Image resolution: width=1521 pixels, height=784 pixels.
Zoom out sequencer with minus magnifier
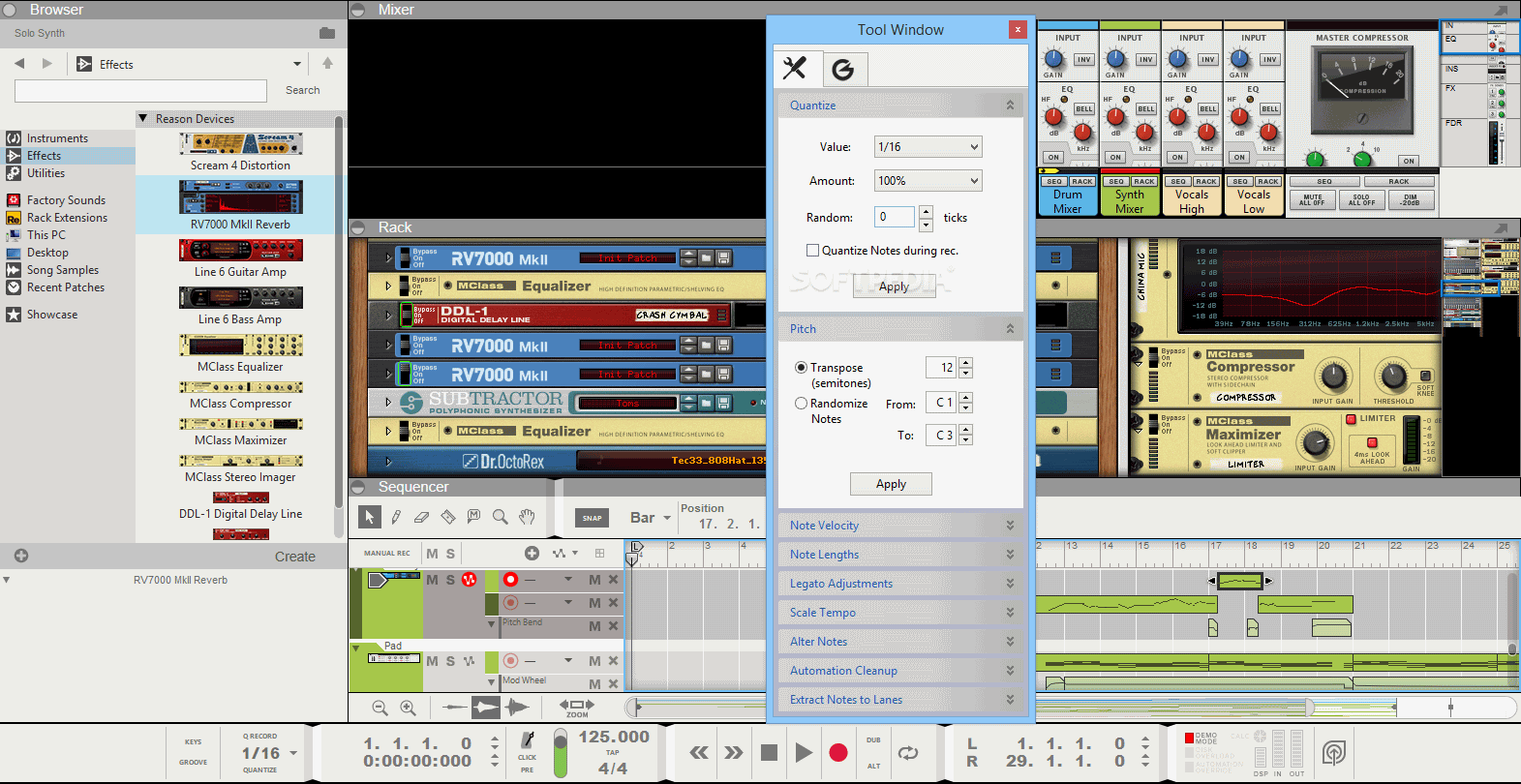(380, 709)
